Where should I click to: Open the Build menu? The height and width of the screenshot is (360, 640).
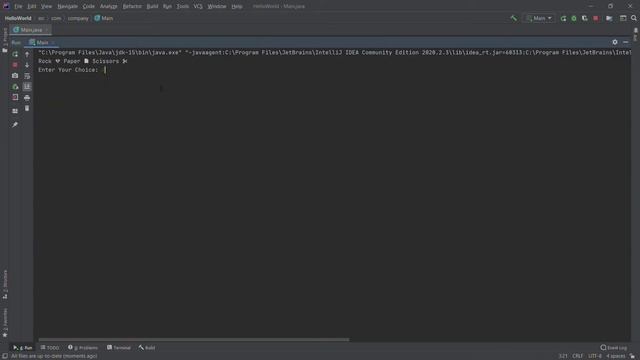[x=152, y=7]
